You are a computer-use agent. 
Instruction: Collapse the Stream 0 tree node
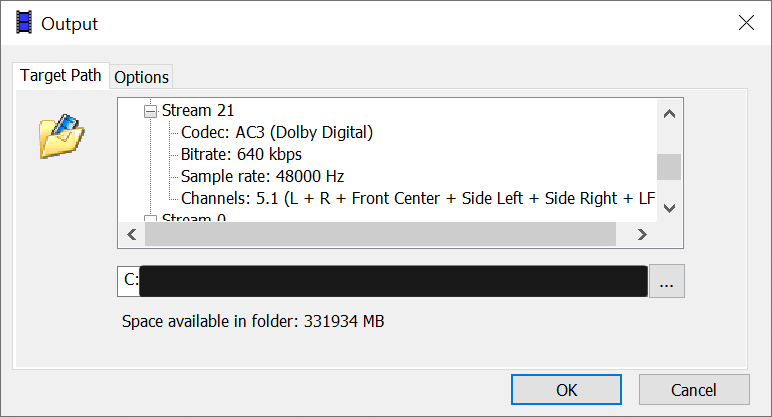coord(150,218)
